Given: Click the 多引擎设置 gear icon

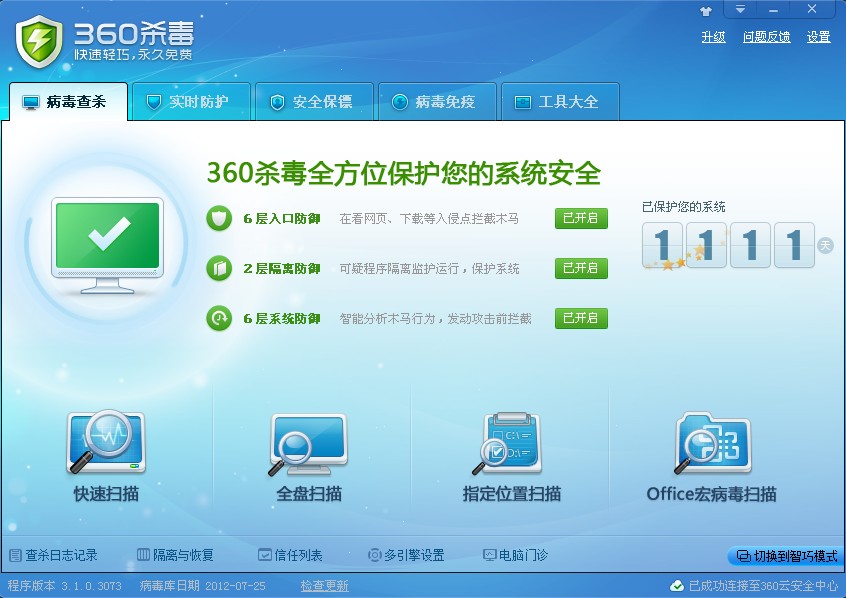Looking at the screenshot, I should 374,555.
